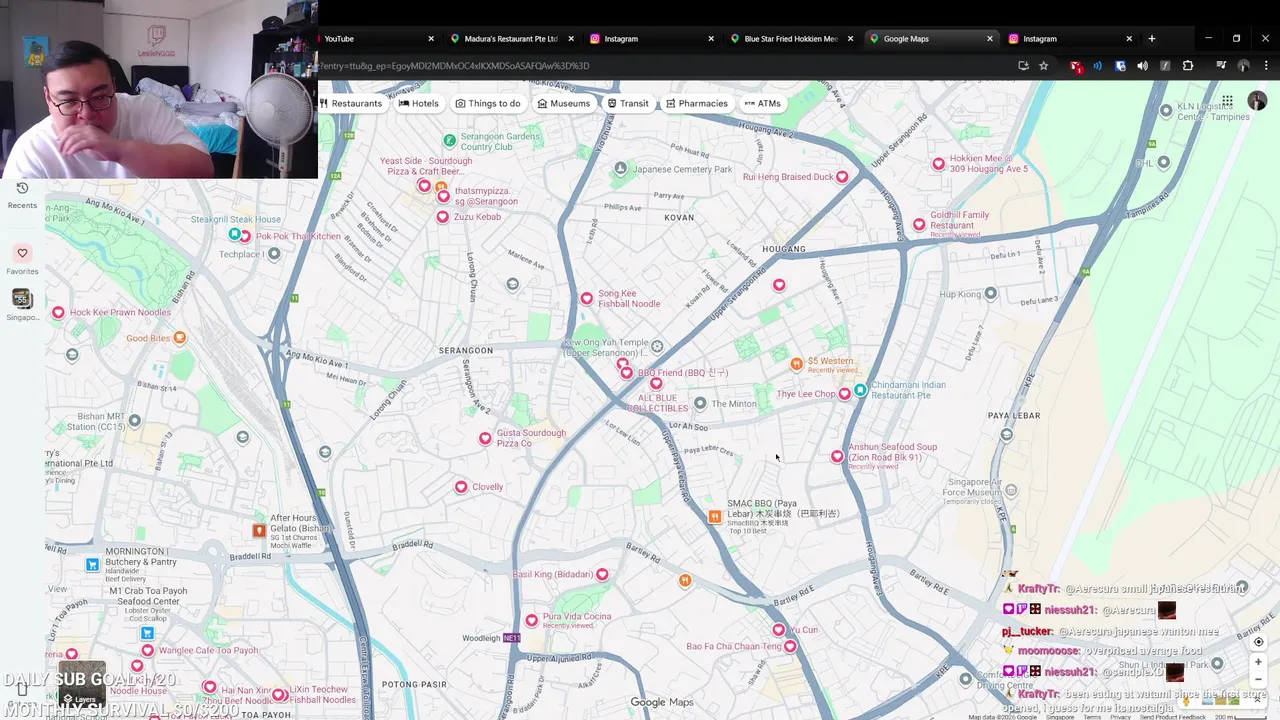Open the red extension icon with badge

click(1076, 66)
